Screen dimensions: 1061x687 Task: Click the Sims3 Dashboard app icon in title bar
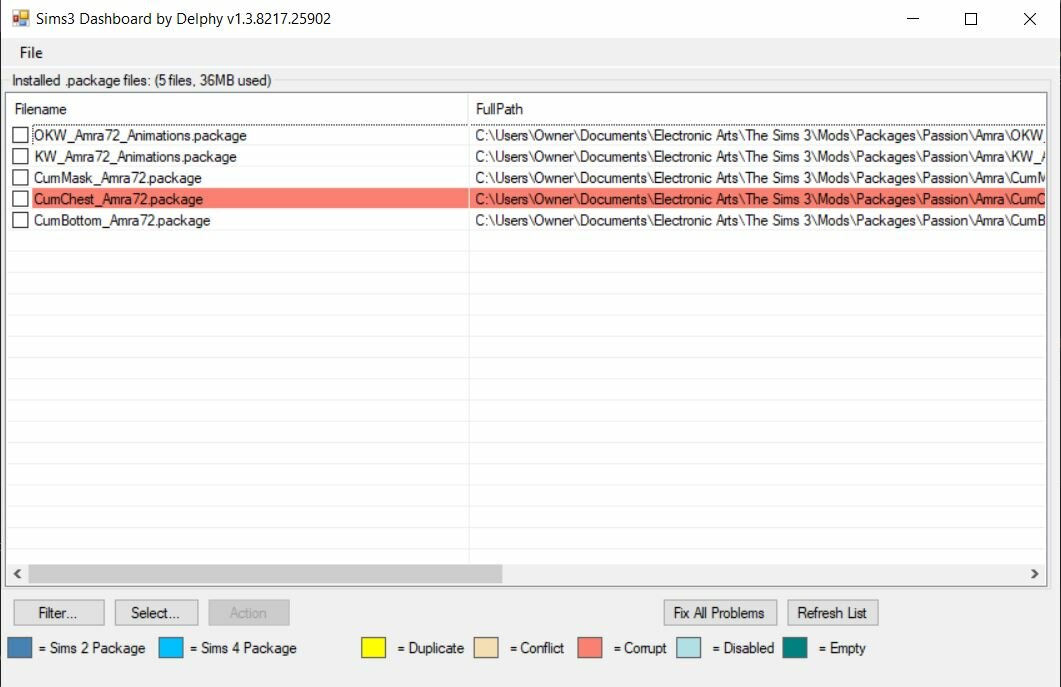pyautogui.click(x=20, y=18)
